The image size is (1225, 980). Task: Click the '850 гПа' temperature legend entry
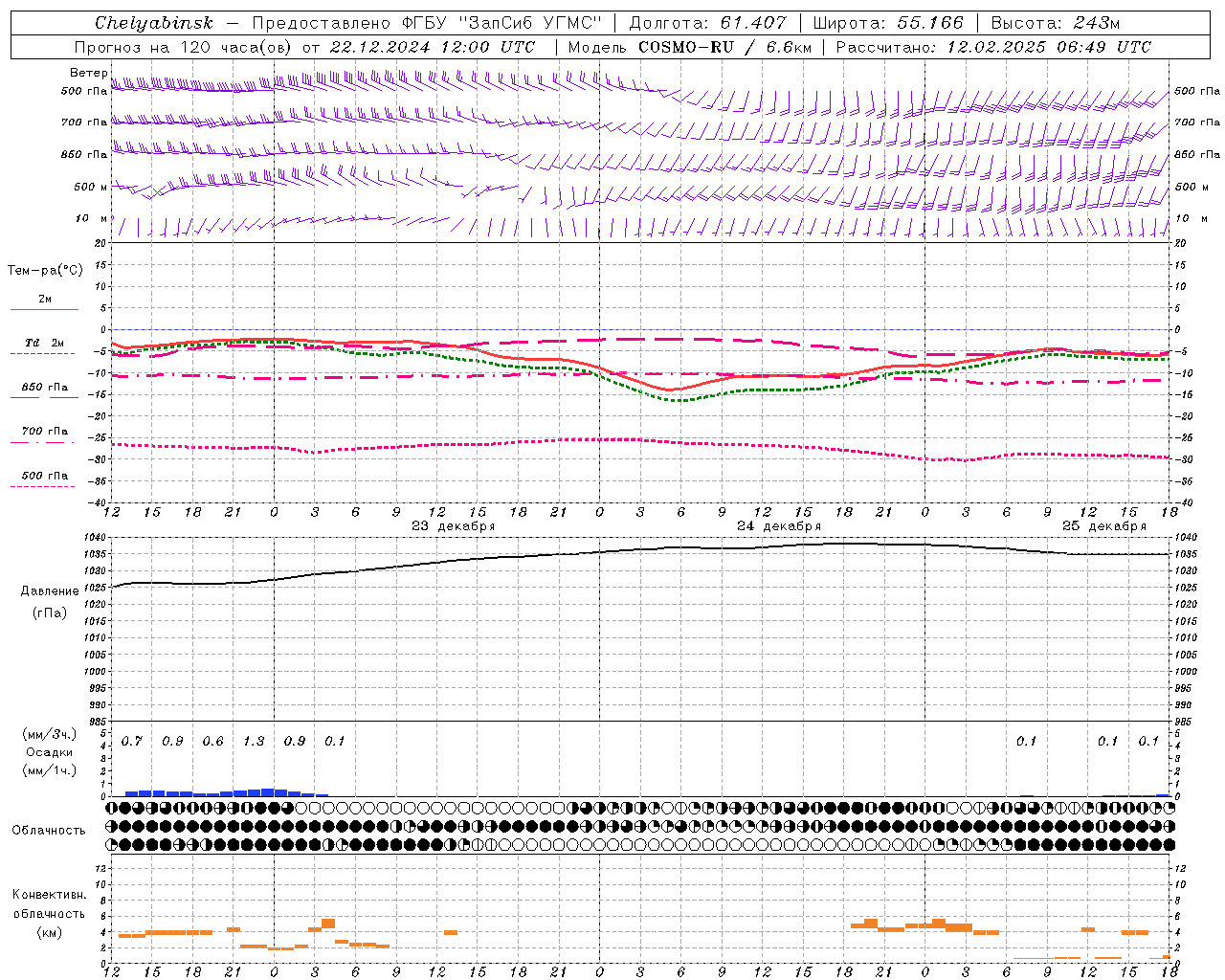click(x=45, y=388)
